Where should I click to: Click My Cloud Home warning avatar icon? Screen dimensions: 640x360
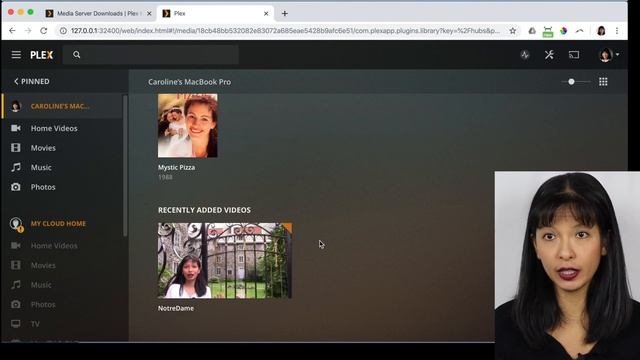pyautogui.click(x=16, y=224)
